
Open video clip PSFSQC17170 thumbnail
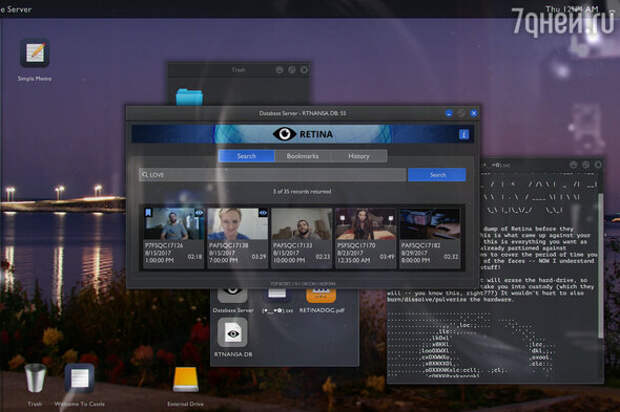[365, 225]
